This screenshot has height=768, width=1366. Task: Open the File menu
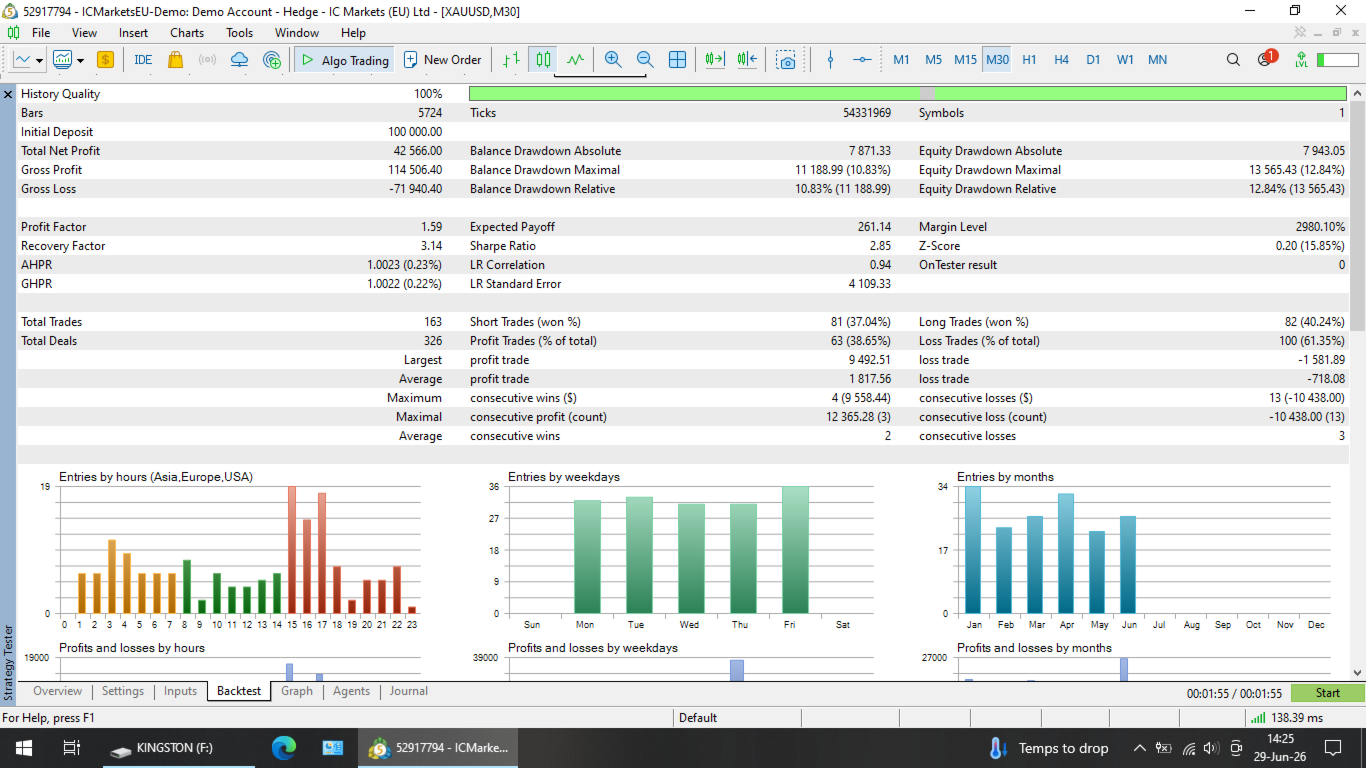click(x=41, y=33)
